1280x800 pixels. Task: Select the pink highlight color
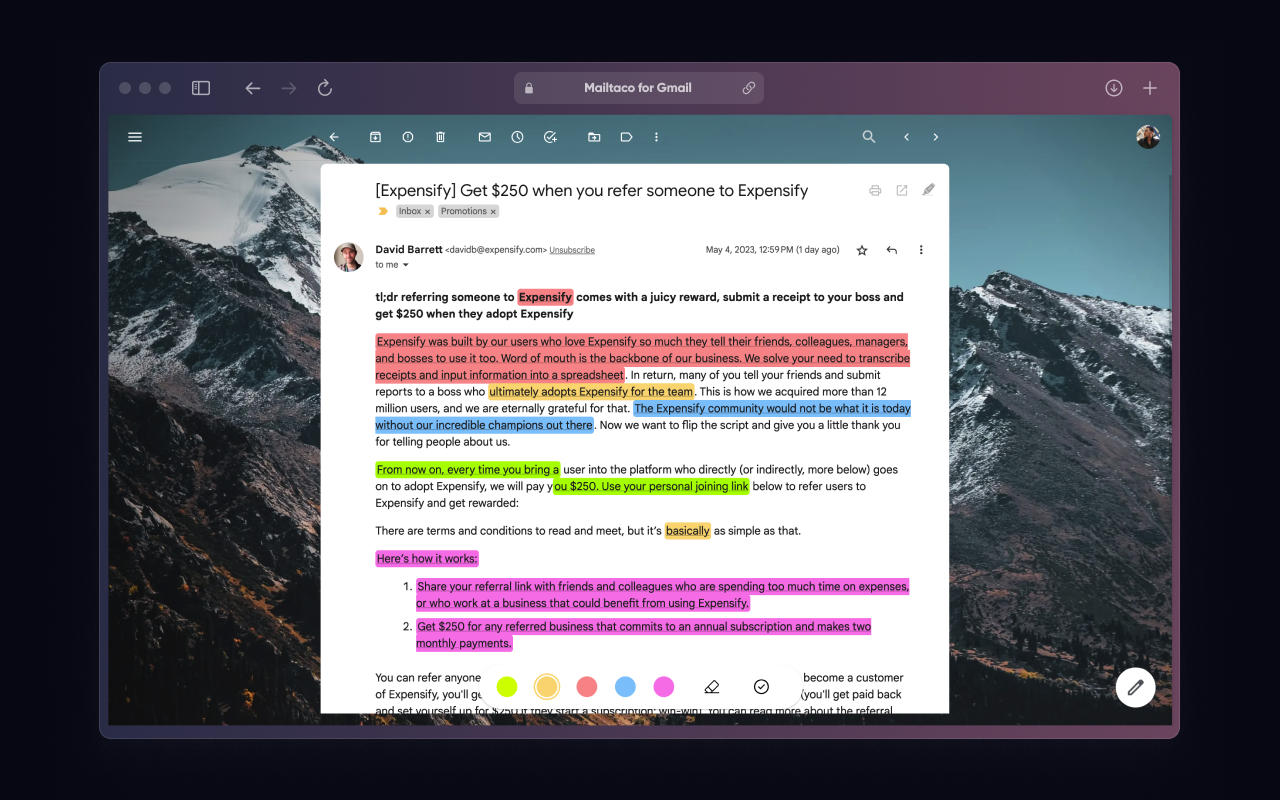(664, 686)
